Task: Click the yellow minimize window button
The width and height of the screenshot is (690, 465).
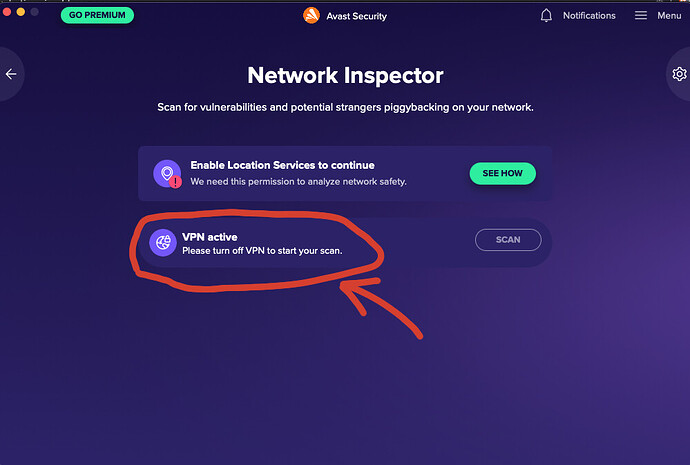Action: 21,11
